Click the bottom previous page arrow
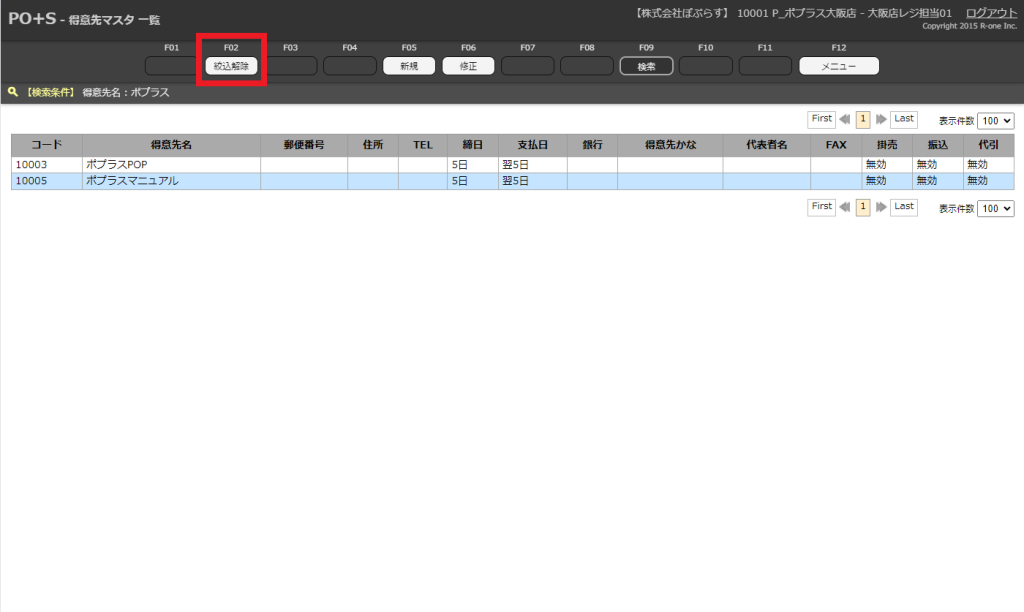Screen dimensions: 1024x612 click(845, 207)
